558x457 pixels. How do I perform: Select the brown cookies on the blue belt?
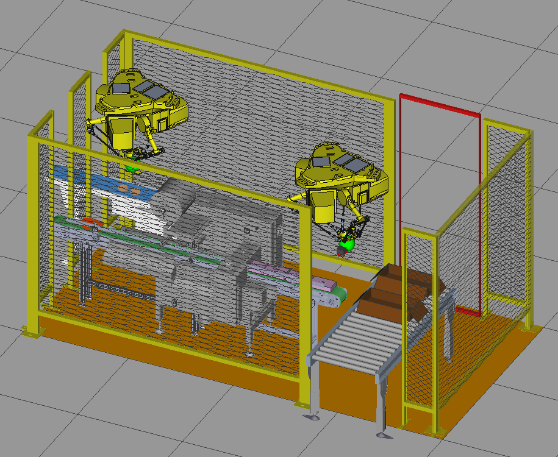pos(130,189)
